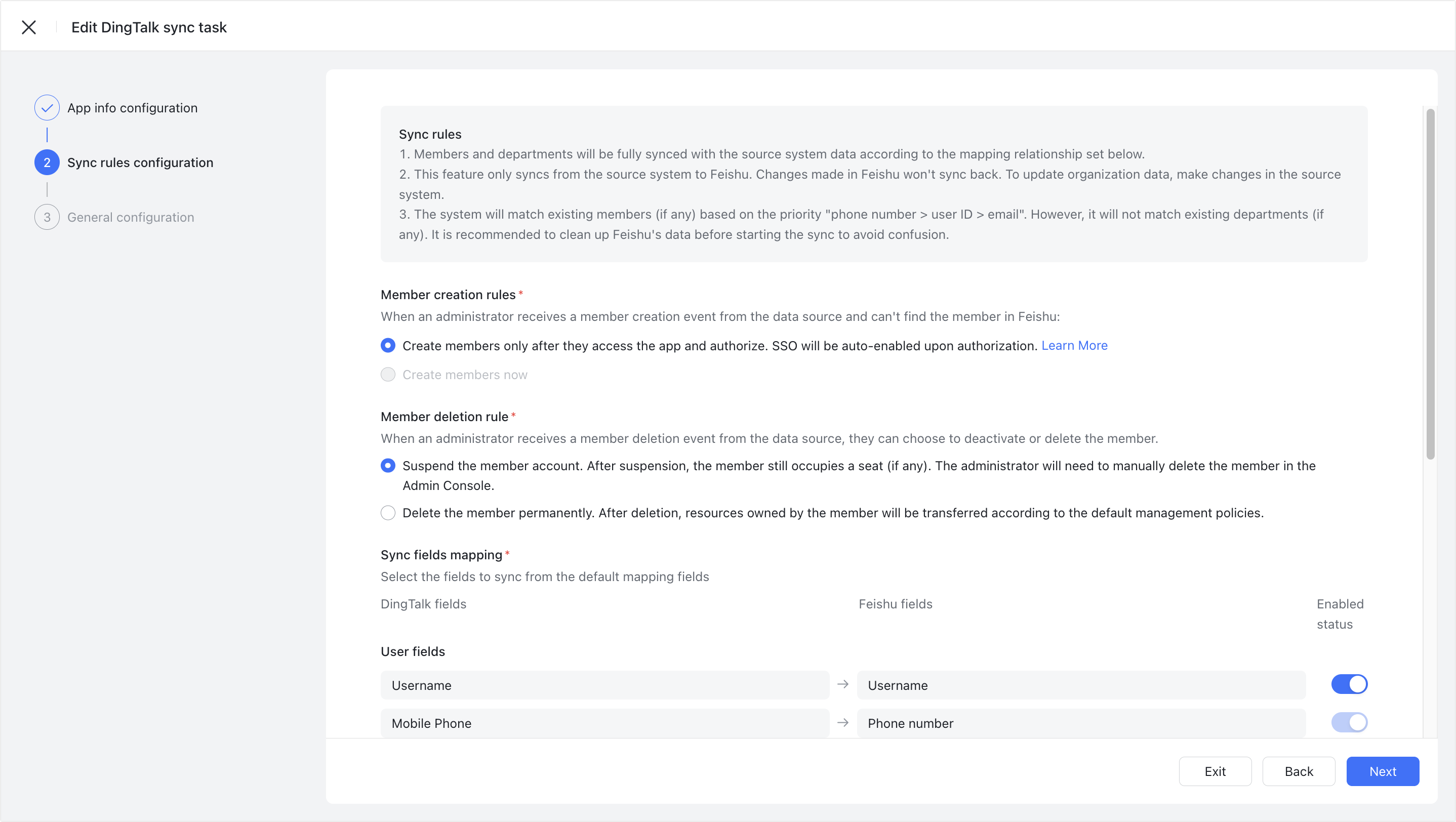Click the arrow in the Username row
This screenshot has width=1456, height=822.
843,684
